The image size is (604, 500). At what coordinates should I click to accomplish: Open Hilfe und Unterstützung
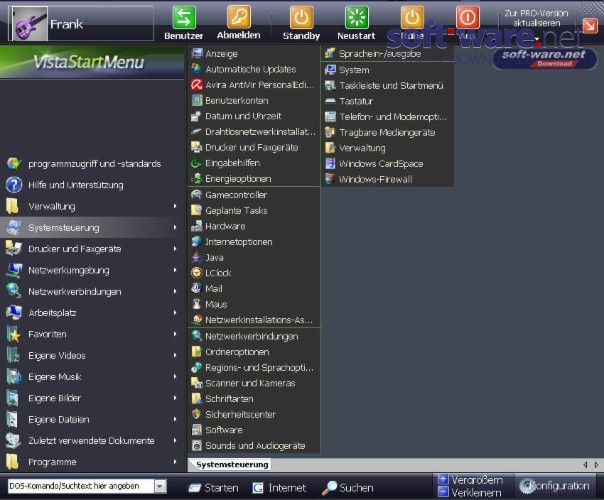pos(92,185)
